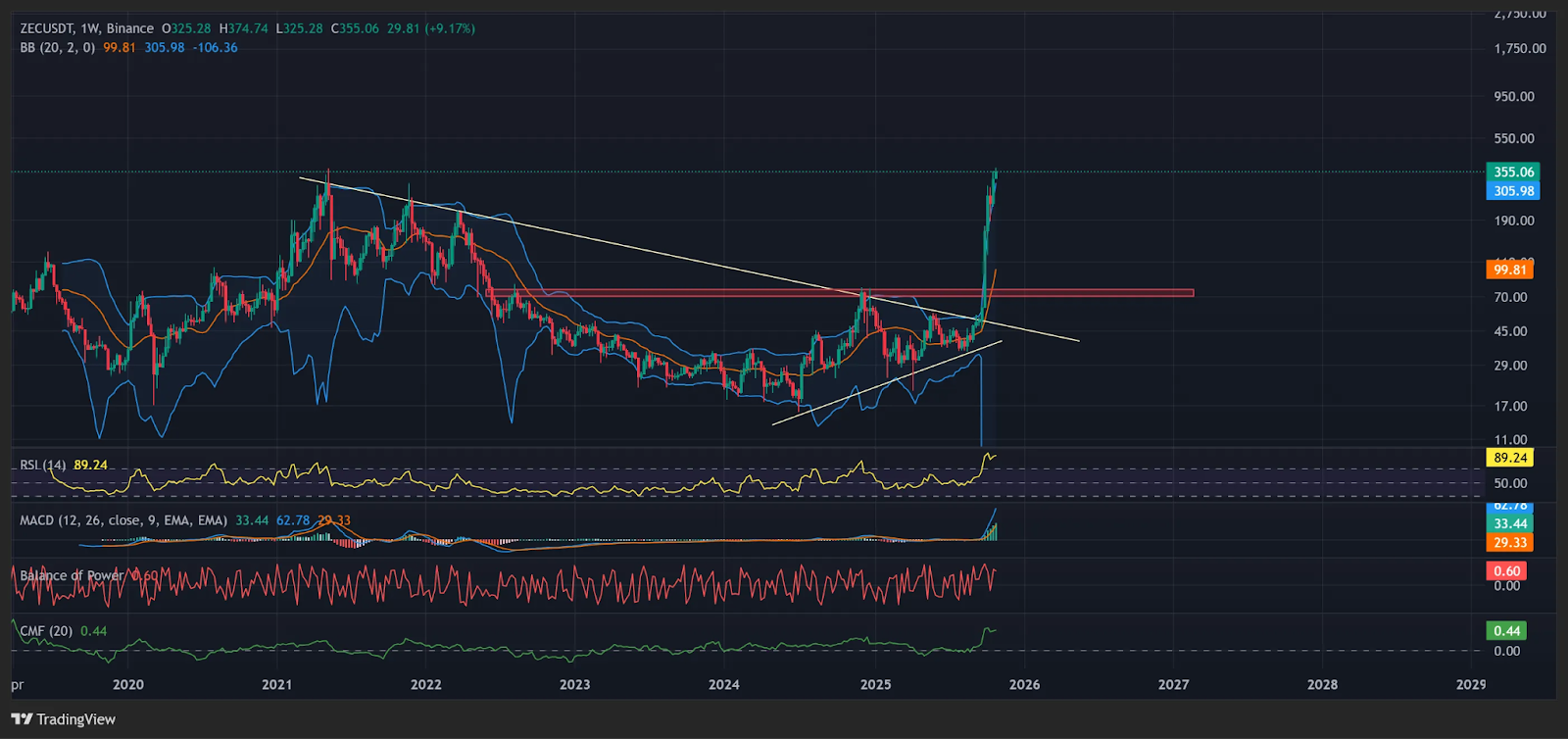Click the yellow 89.24 RSI value tag

(x=1509, y=458)
